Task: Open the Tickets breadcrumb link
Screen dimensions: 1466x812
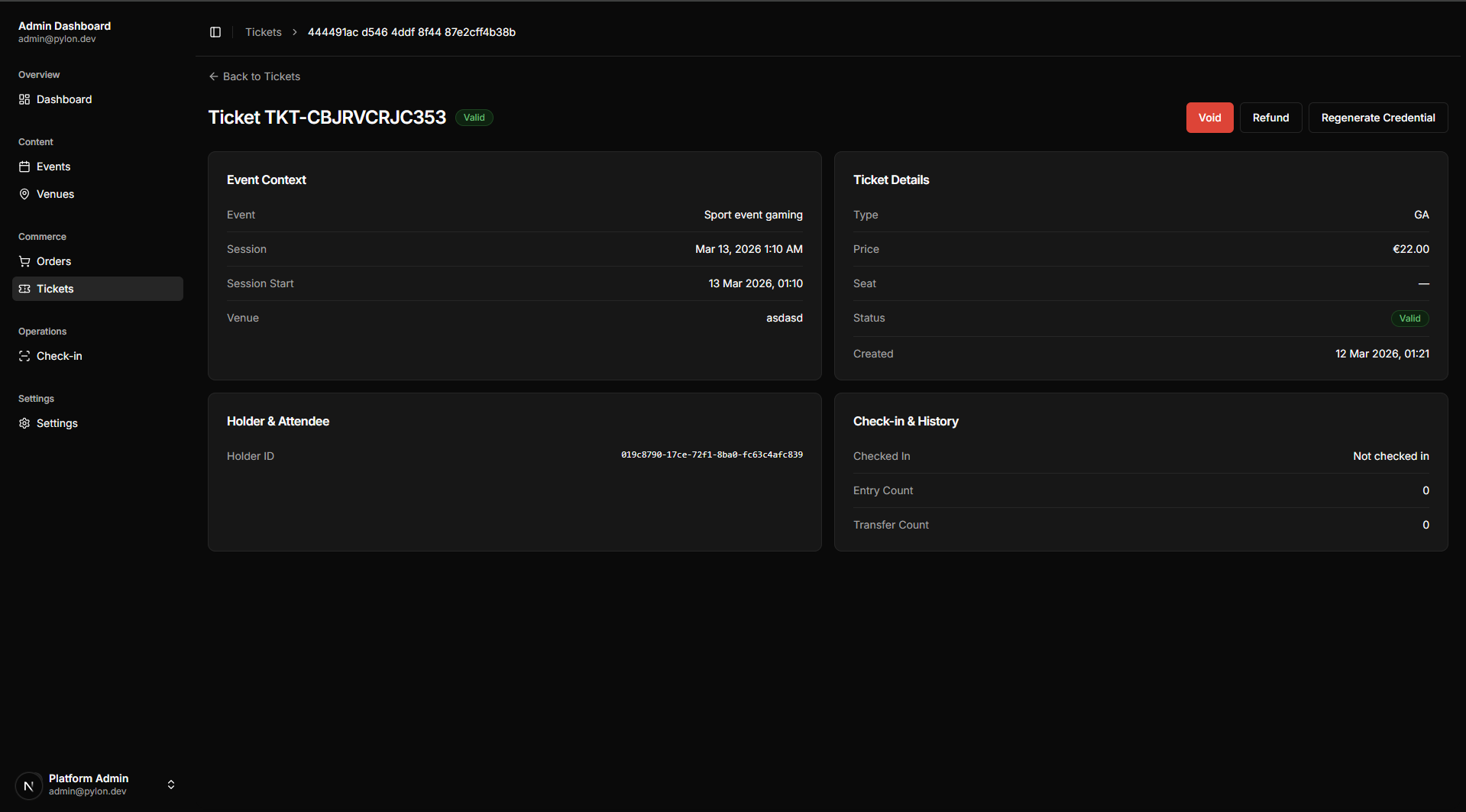Action: click(264, 32)
